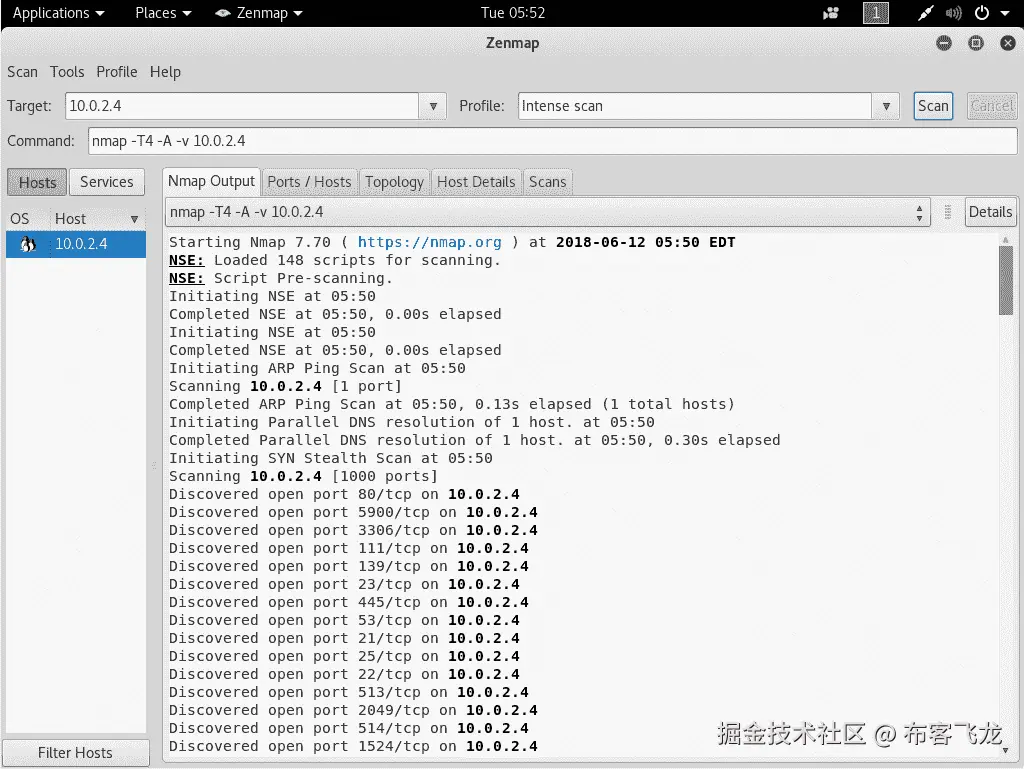The image size is (1024, 769).
Task: Click 'Discovered open port 21/tcp' line
Action: [344, 638]
